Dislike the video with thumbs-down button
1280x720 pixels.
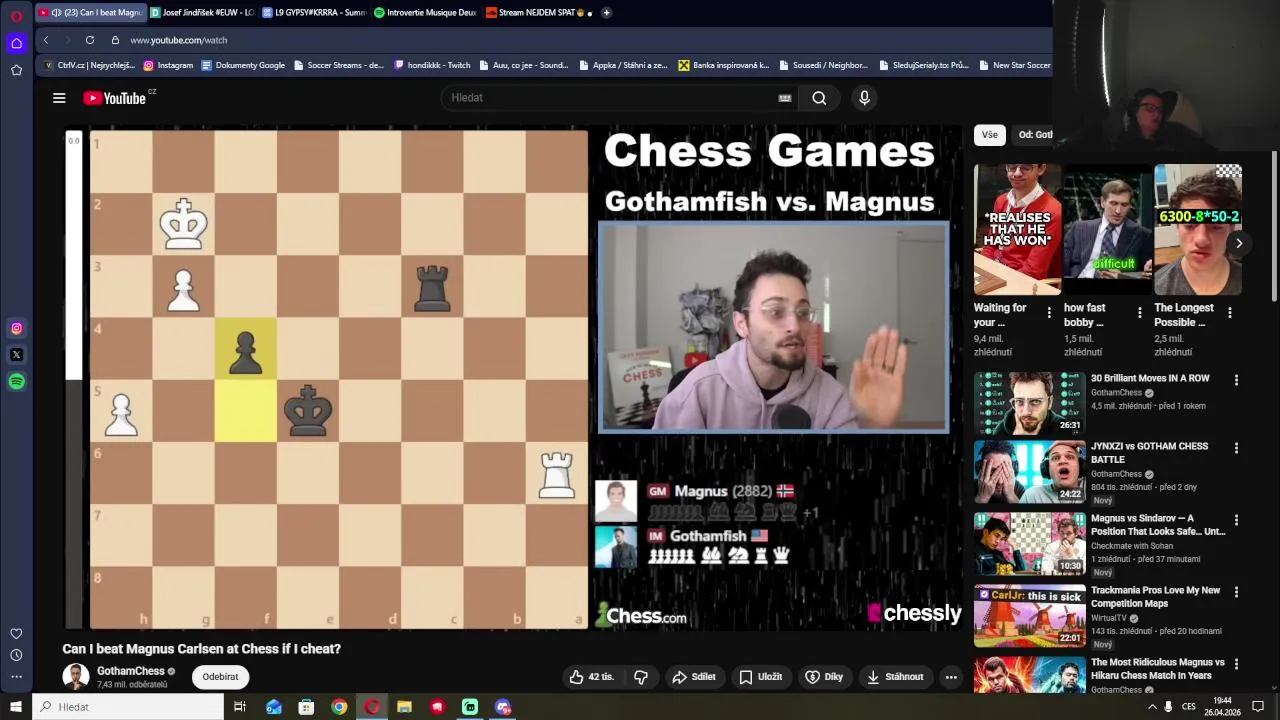641,677
